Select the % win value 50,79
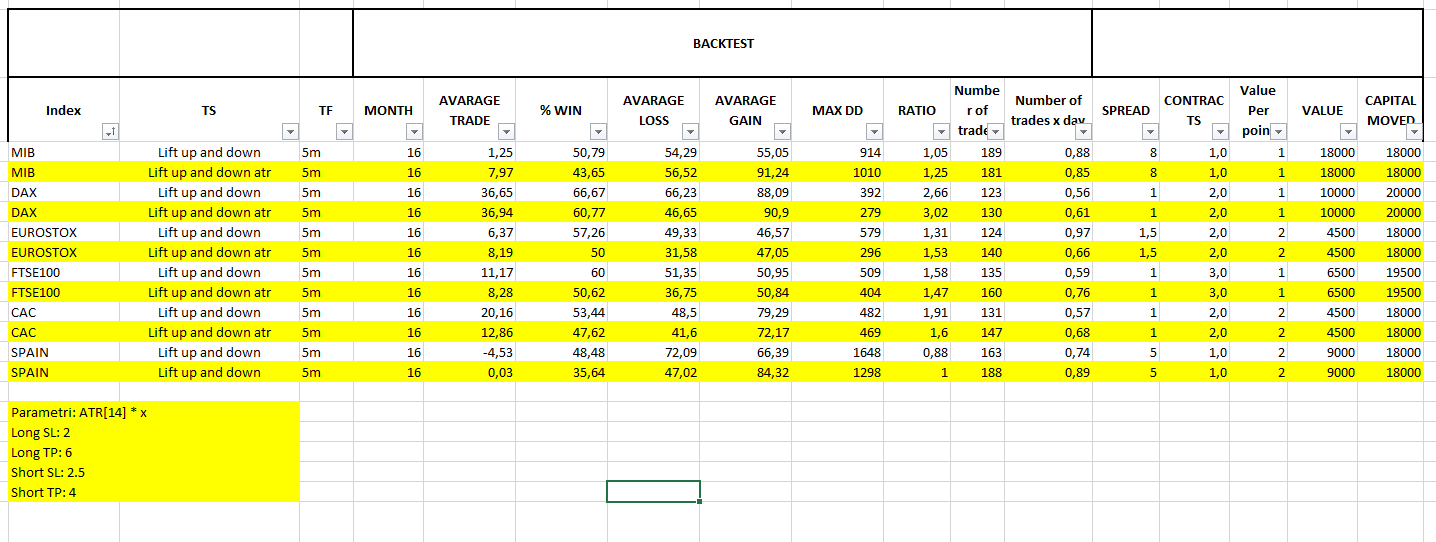This screenshot has width=1436, height=542. 561,152
